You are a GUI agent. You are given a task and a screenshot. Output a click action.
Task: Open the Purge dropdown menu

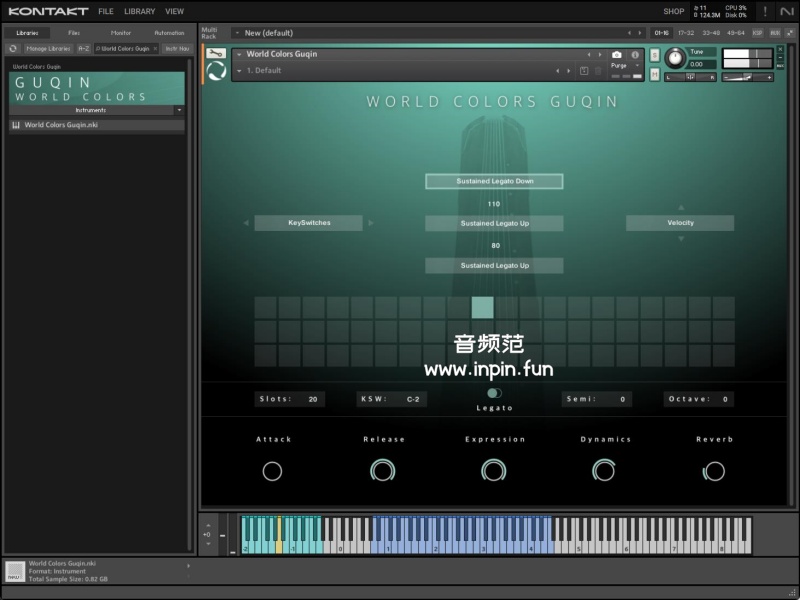pyautogui.click(x=620, y=66)
